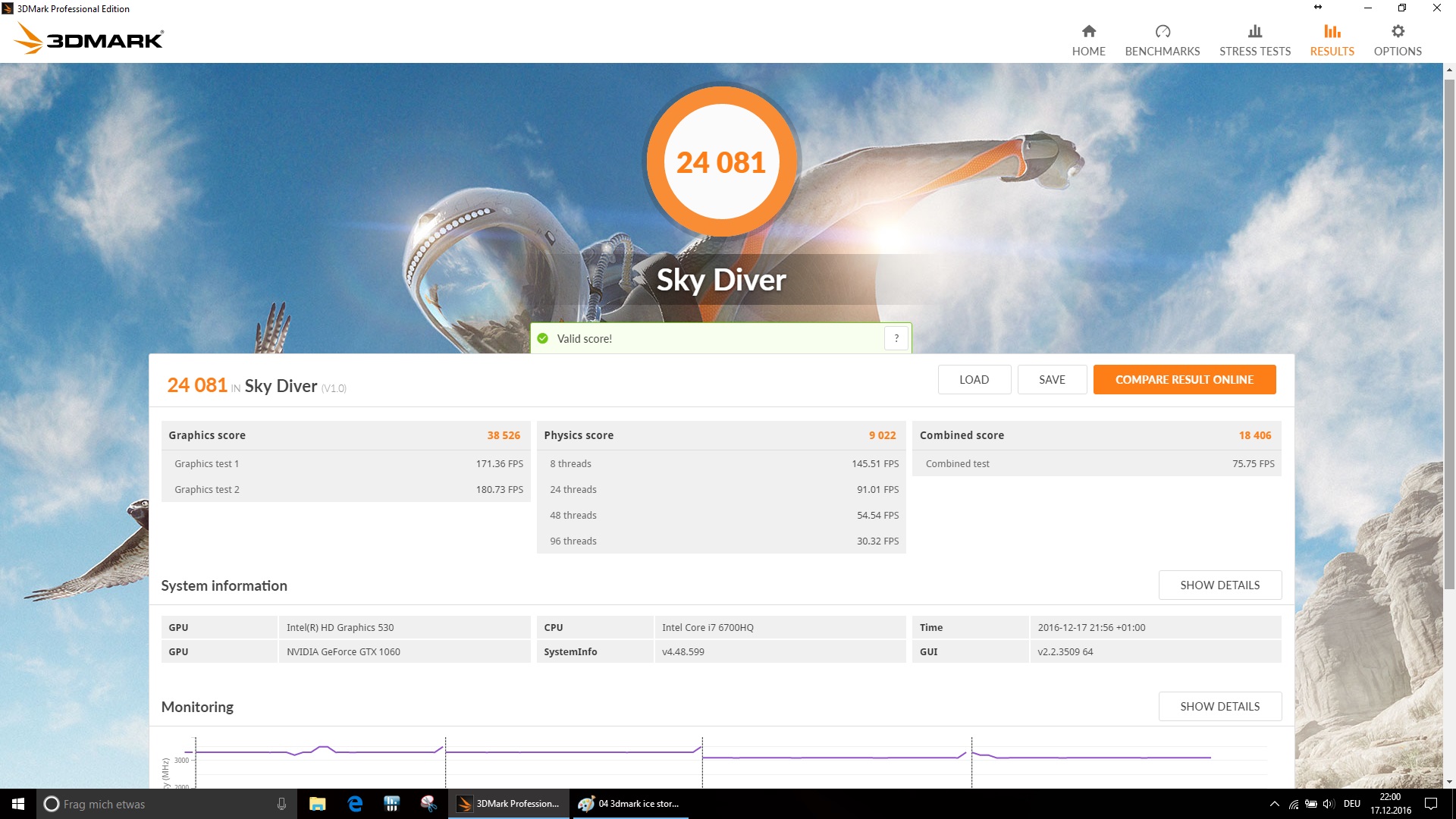Click the Home house icon
This screenshot has height=819, width=1456.
point(1088,31)
